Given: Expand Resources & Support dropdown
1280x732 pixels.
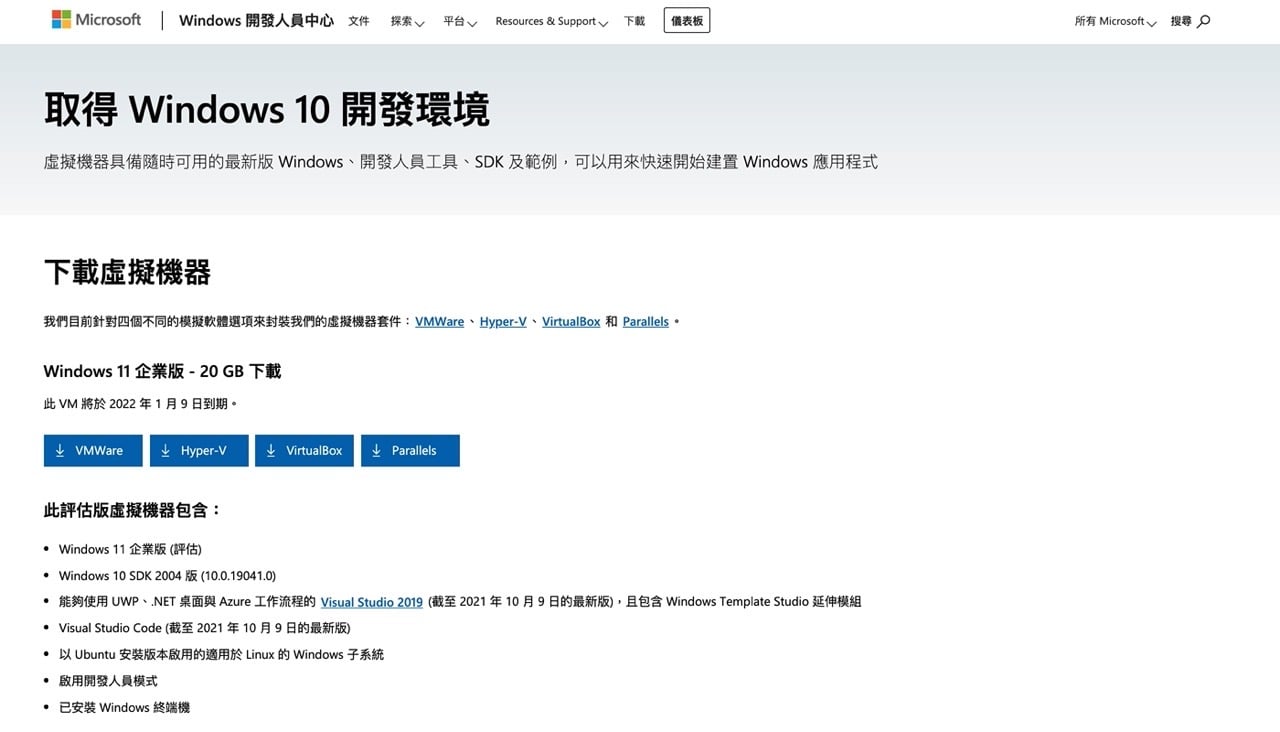Looking at the screenshot, I should point(551,21).
